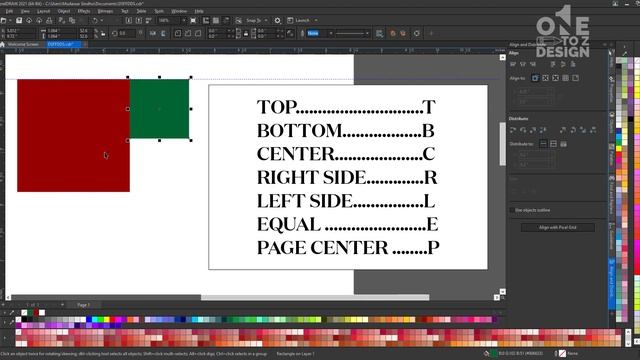This screenshot has width=640, height=360.
Task: Click Align right icon in Align docker
Action: coord(533,64)
